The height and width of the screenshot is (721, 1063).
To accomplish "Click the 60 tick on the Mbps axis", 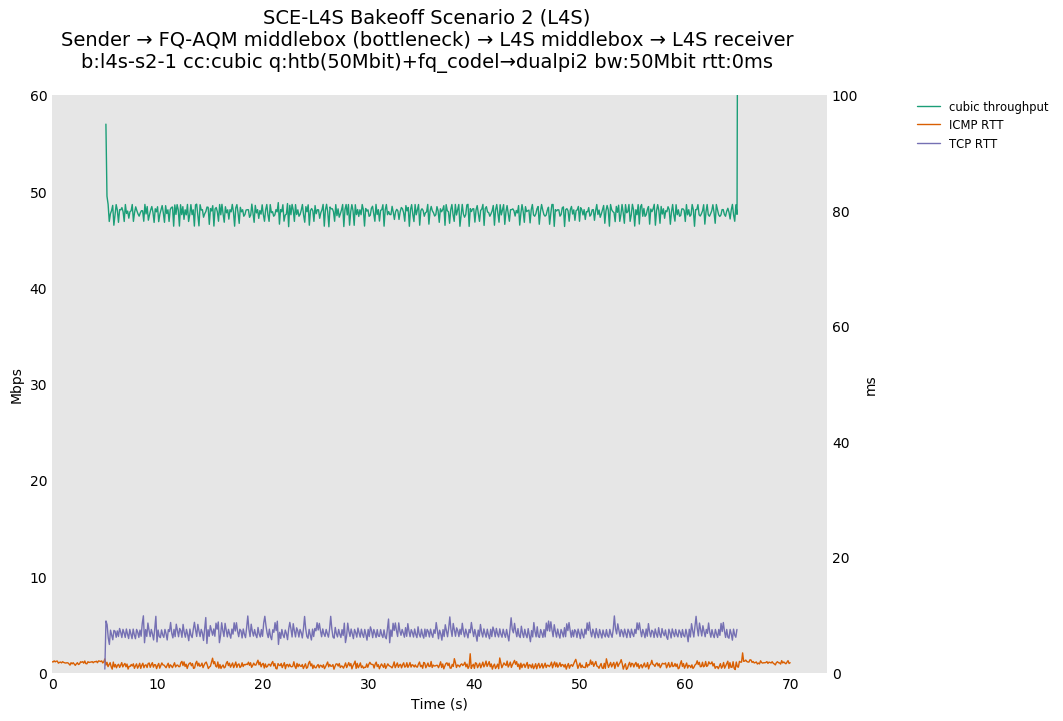I will (38, 96).
